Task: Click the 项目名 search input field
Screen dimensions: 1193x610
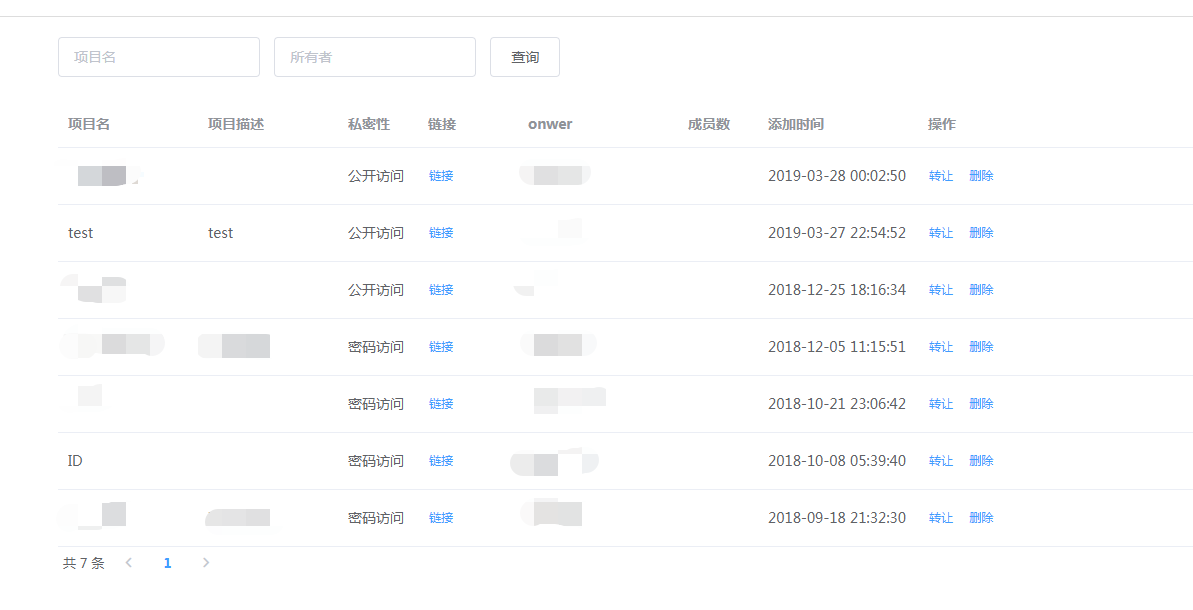Action: [158, 57]
